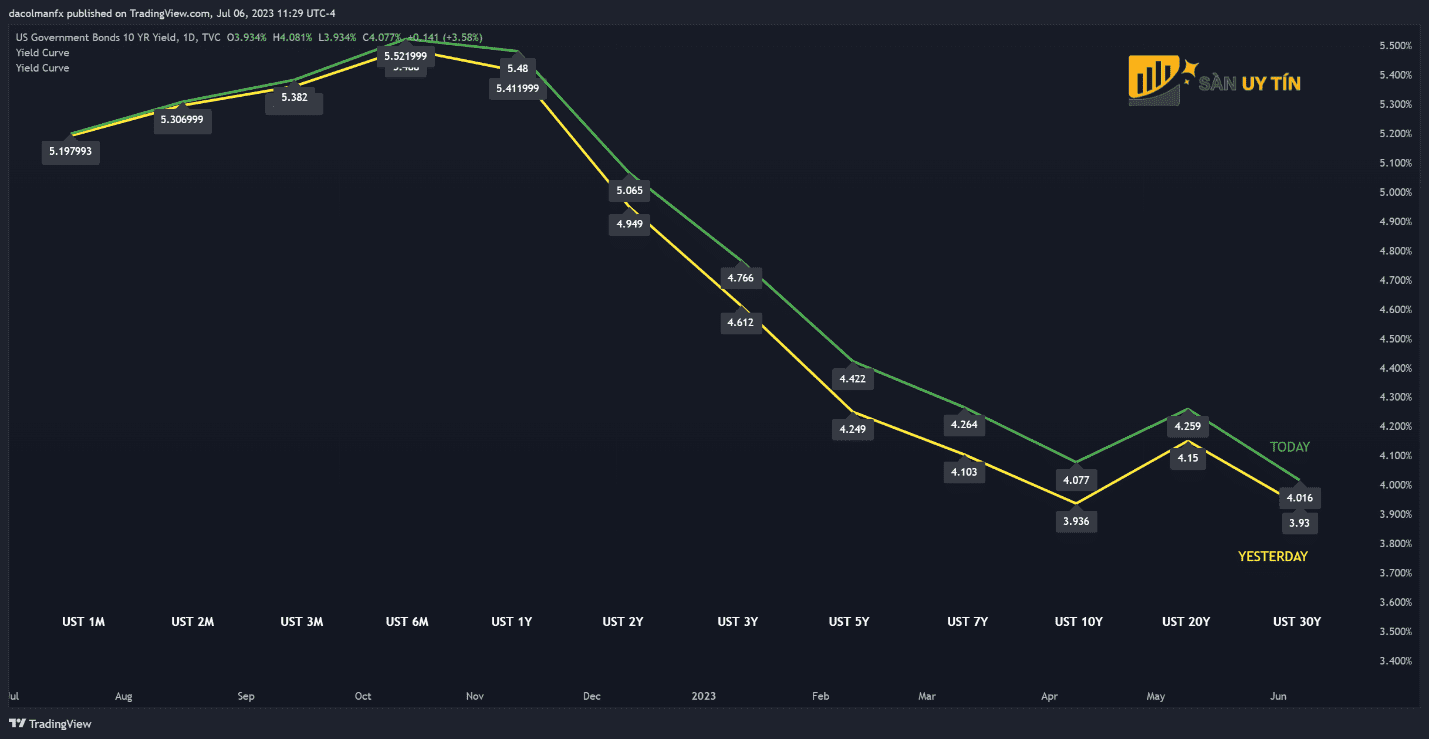Screen dimensions: 1429x739
Task: Select the UST 1M maturity label
Action: coord(83,621)
